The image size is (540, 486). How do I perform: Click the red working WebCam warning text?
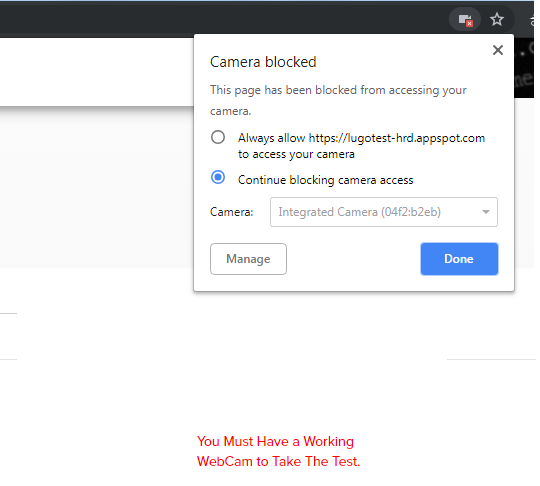point(278,452)
